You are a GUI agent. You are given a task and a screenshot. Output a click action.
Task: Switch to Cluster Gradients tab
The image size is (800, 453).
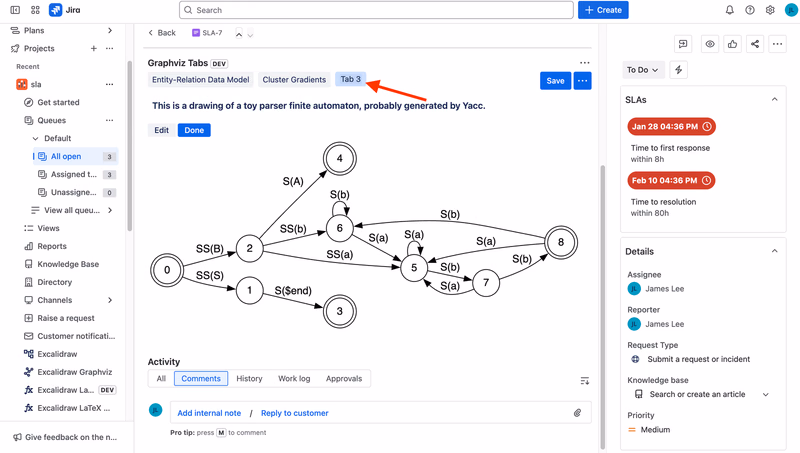(x=294, y=80)
